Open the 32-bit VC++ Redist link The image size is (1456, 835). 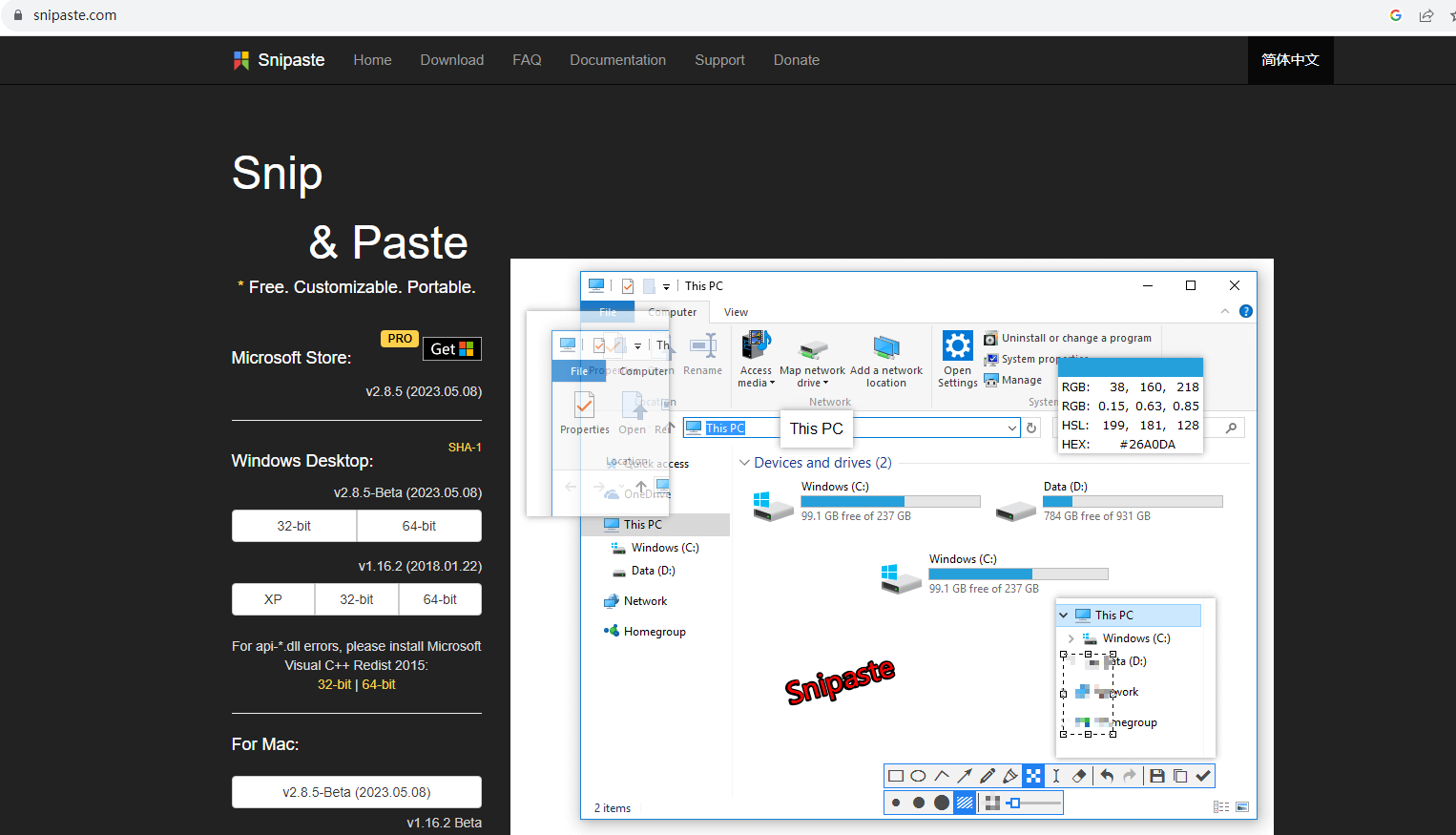coord(334,684)
